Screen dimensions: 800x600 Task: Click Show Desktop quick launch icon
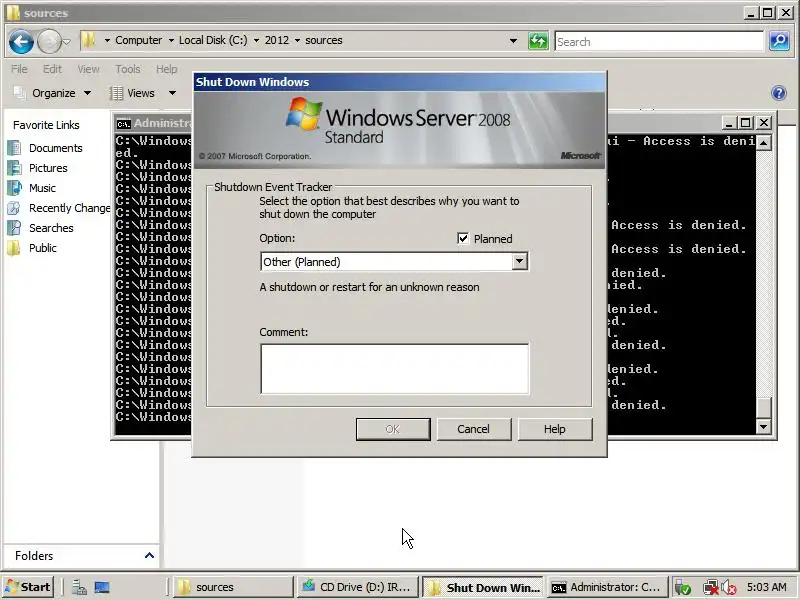point(102,587)
